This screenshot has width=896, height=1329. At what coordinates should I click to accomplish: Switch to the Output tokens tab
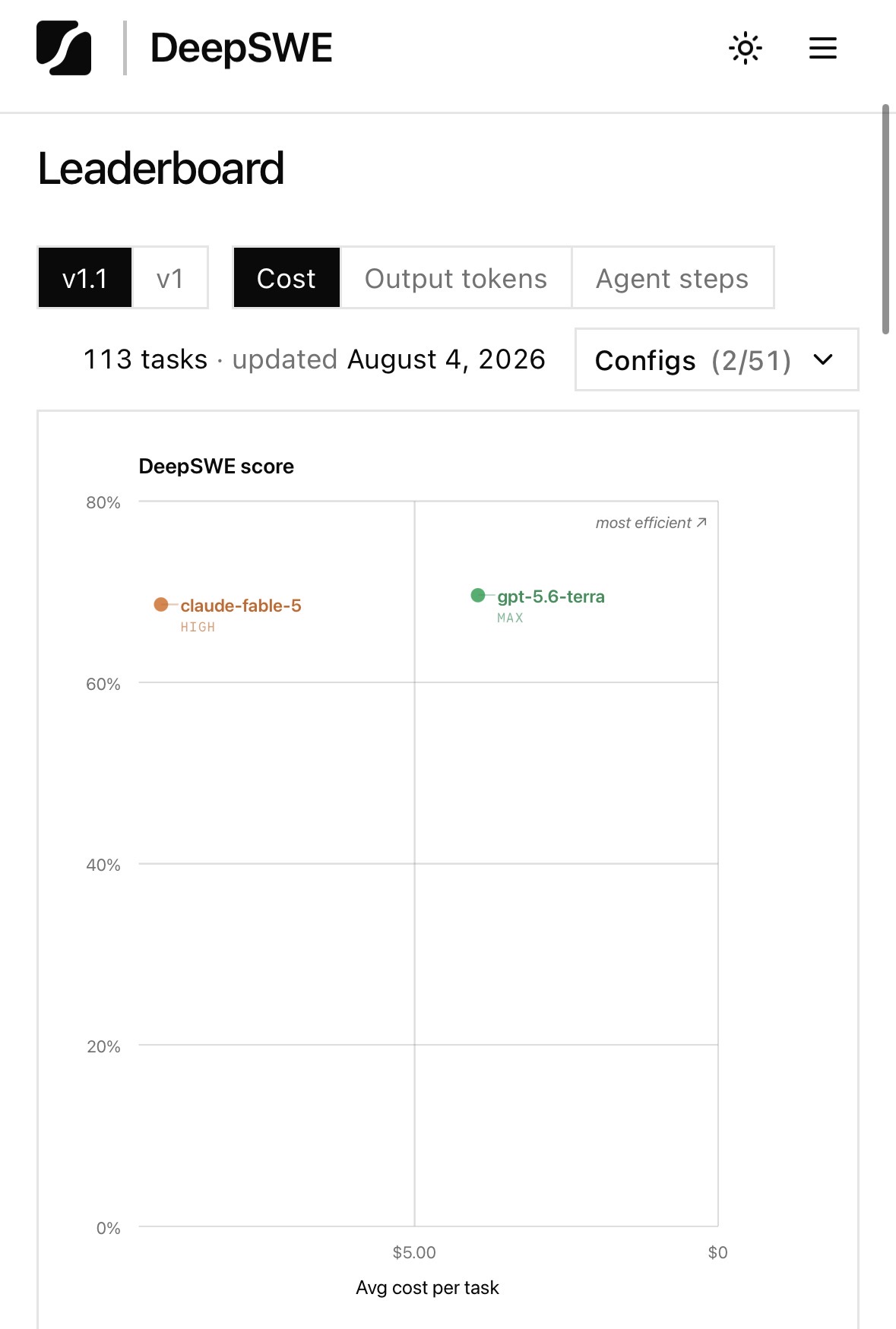[456, 278]
